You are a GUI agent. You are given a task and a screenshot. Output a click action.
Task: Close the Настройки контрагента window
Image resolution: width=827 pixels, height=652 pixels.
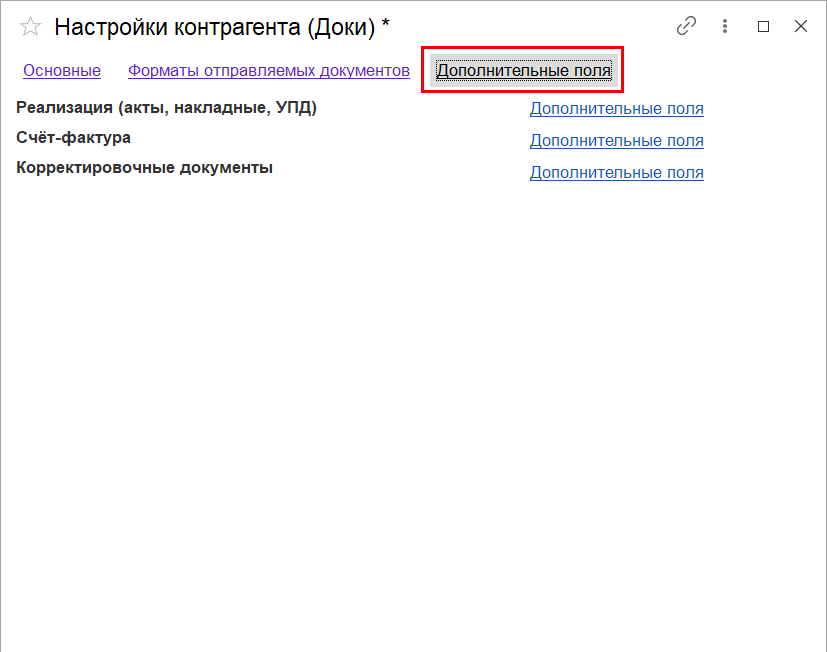click(801, 26)
